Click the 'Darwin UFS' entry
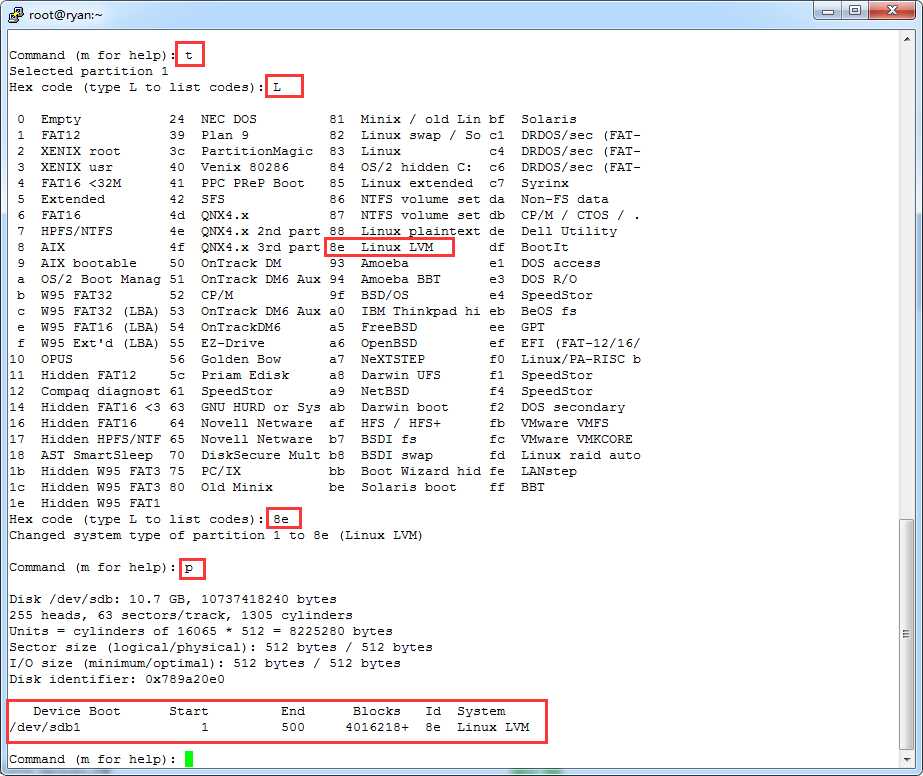The width and height of the screenshot is (923, 776). [x=401, y=376]
